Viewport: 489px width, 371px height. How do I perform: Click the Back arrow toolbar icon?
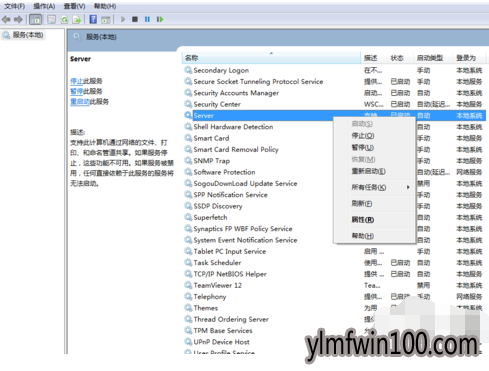pos(6,20)
